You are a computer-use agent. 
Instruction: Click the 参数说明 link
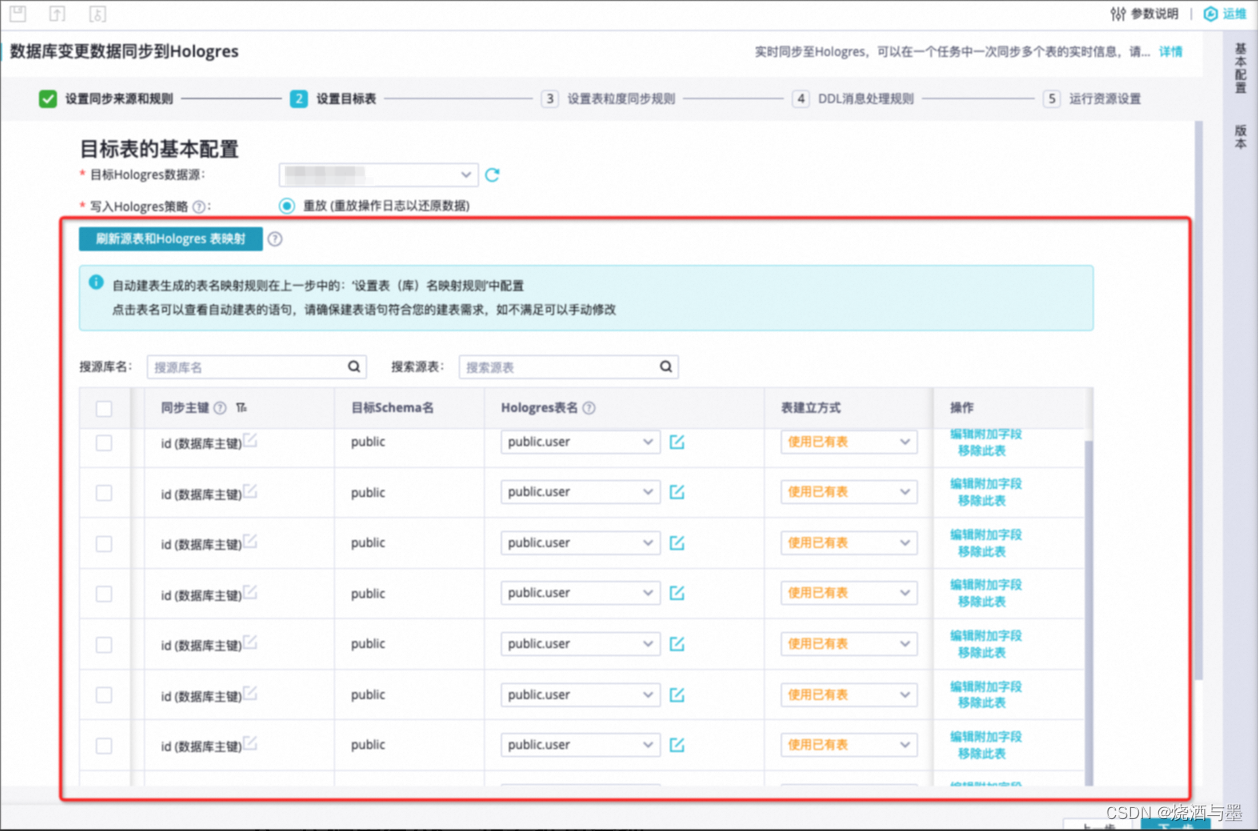click(x=1154, y=14)
